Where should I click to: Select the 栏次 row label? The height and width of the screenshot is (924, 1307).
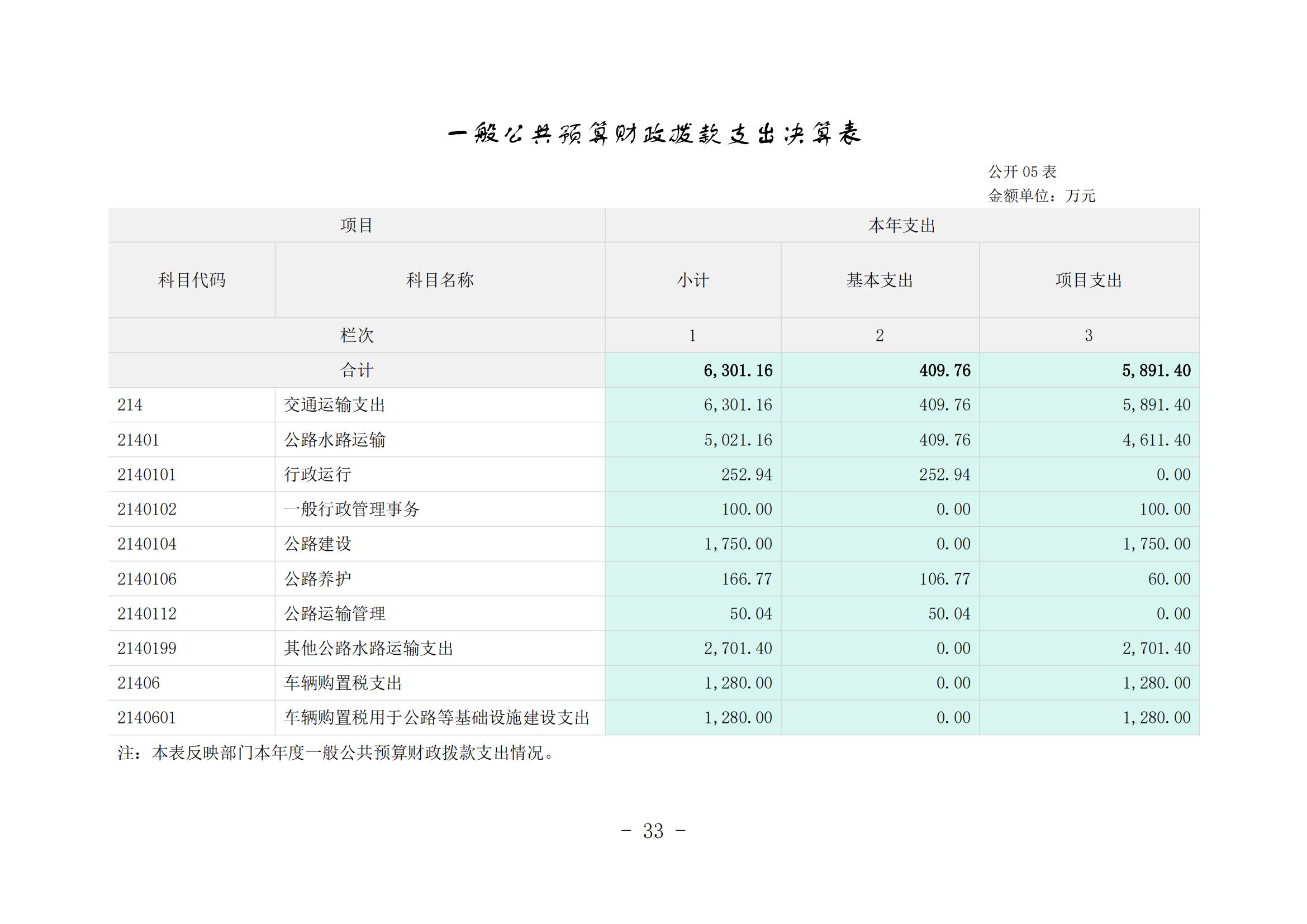(357, 335)
